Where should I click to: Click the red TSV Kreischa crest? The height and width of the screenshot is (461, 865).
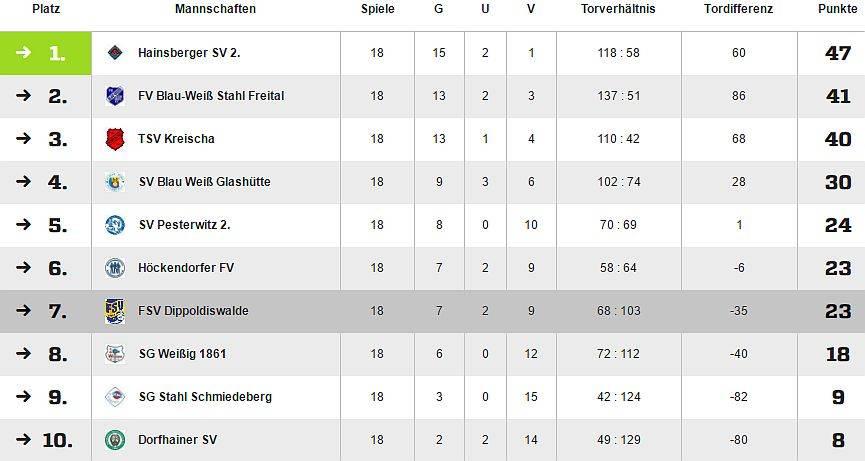pos(115,139)
